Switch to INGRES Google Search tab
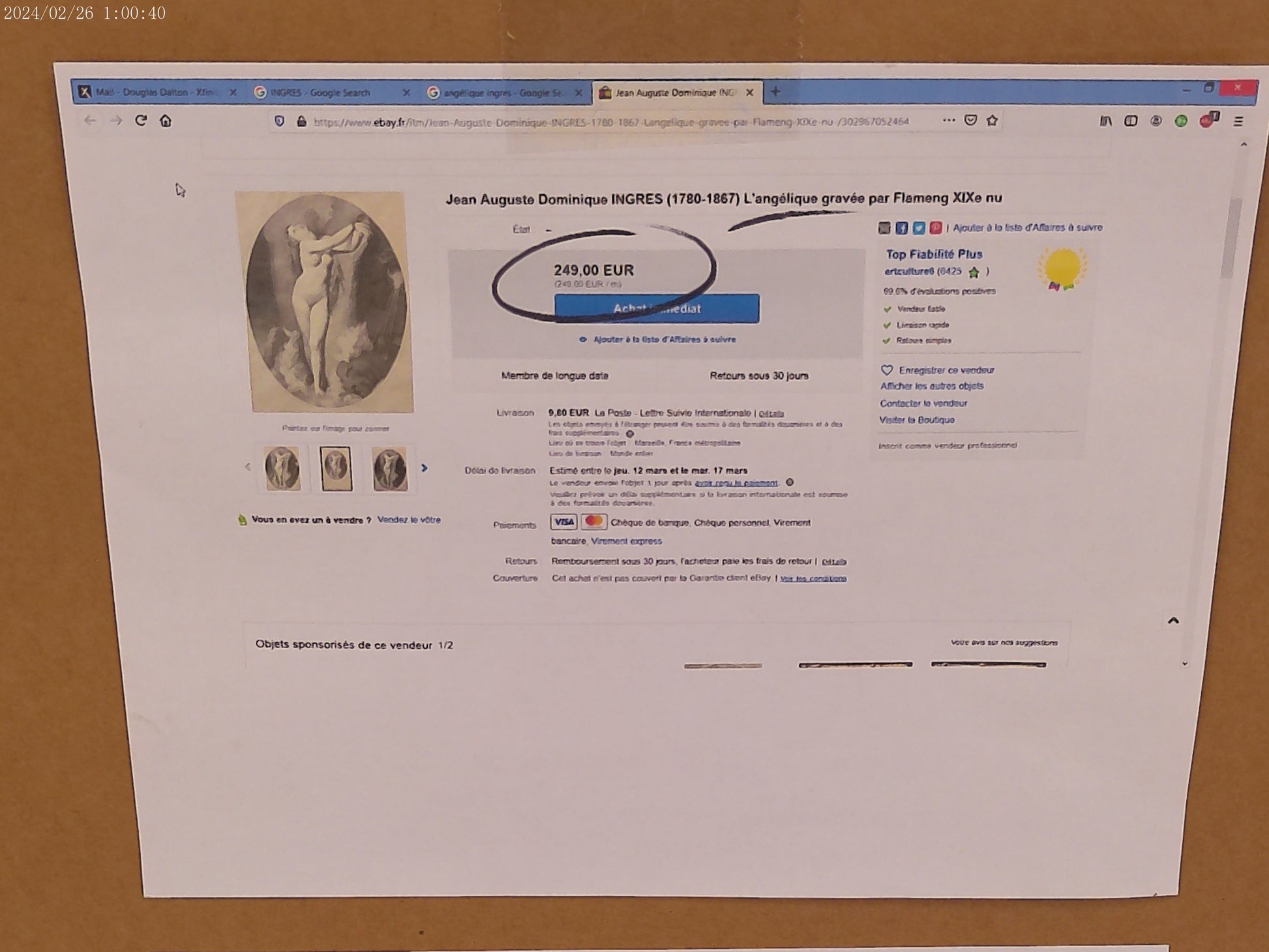Screen dimensions: 1269x952 coord(321,93)
